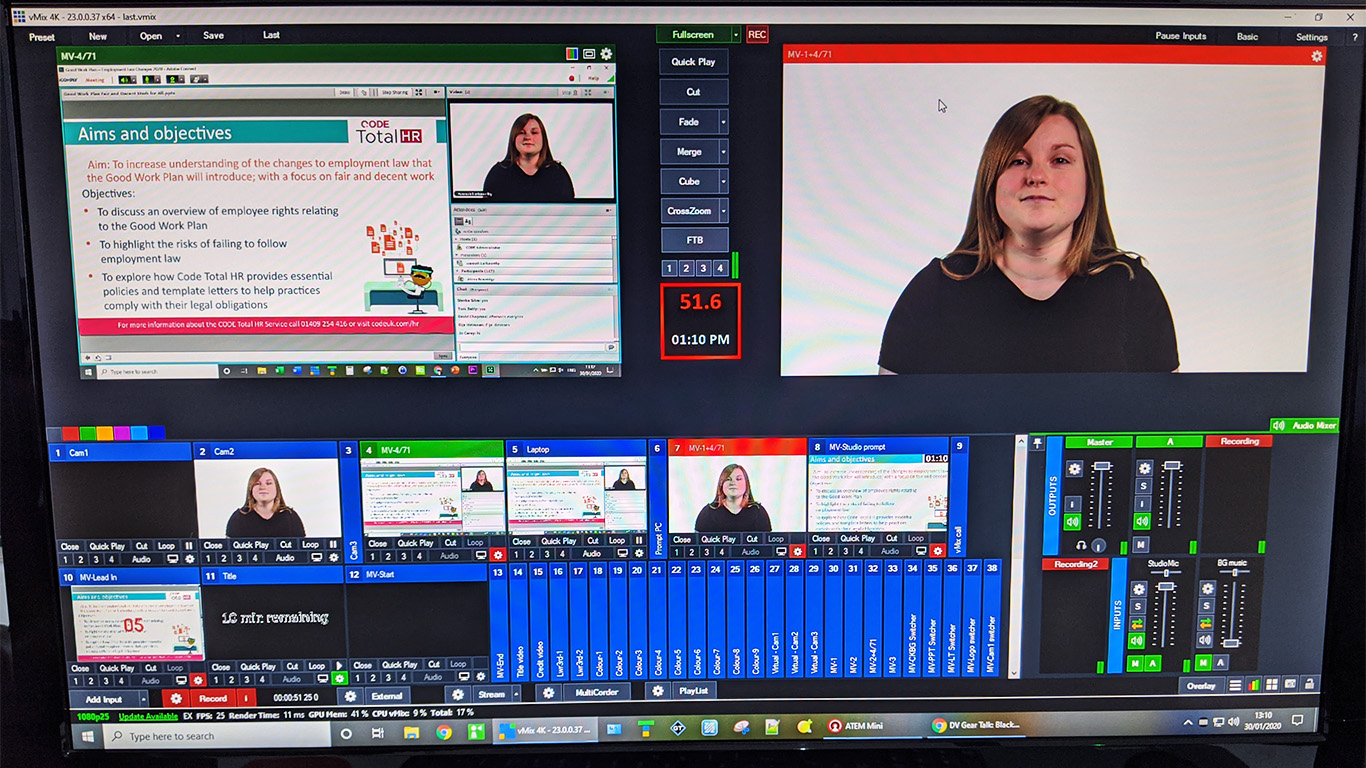Expand the Add Input dropdown arrow
This screenshot has width=1366, height=768.
[143, 699]
